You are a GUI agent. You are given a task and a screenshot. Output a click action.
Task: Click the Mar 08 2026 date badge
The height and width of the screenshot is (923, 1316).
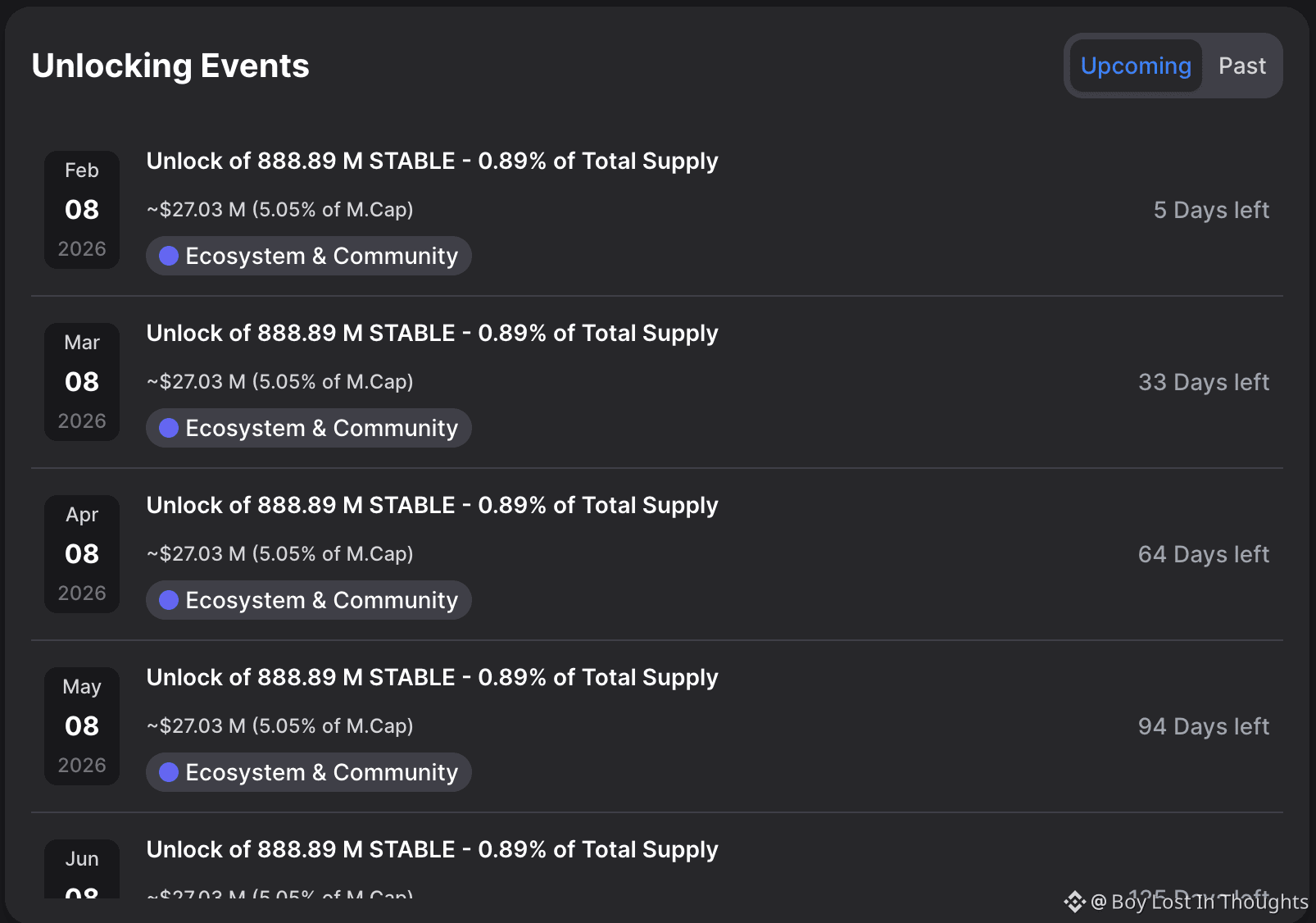[82, 382]
